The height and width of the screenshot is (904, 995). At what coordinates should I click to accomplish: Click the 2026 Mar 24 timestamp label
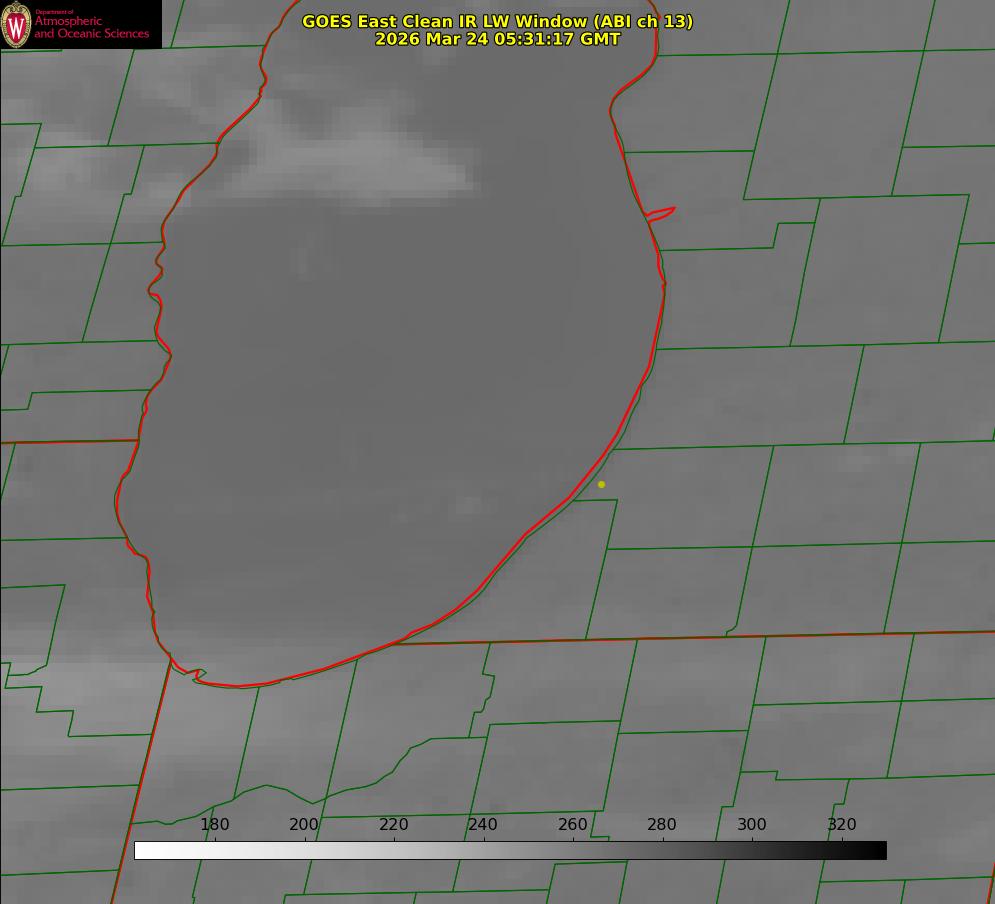pyautogui.click(x=497, y=39)
